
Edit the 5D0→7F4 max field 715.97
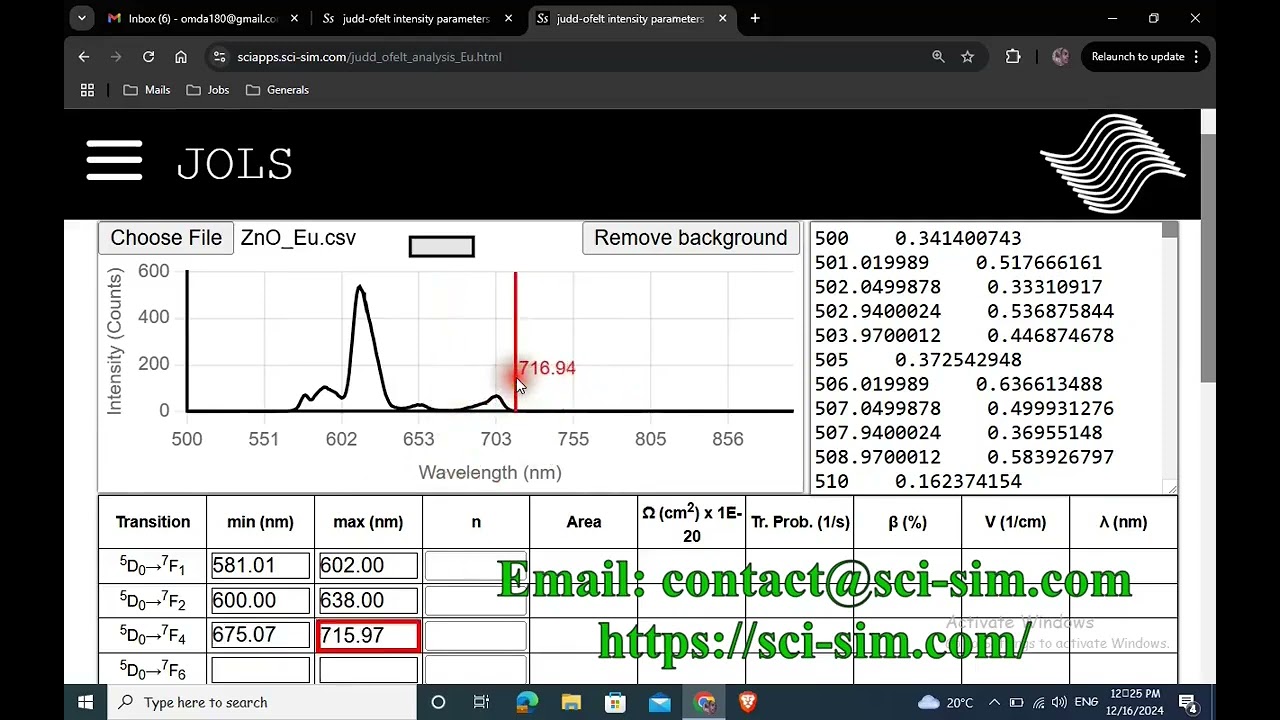pyautogui.click(x=368, y=636)
